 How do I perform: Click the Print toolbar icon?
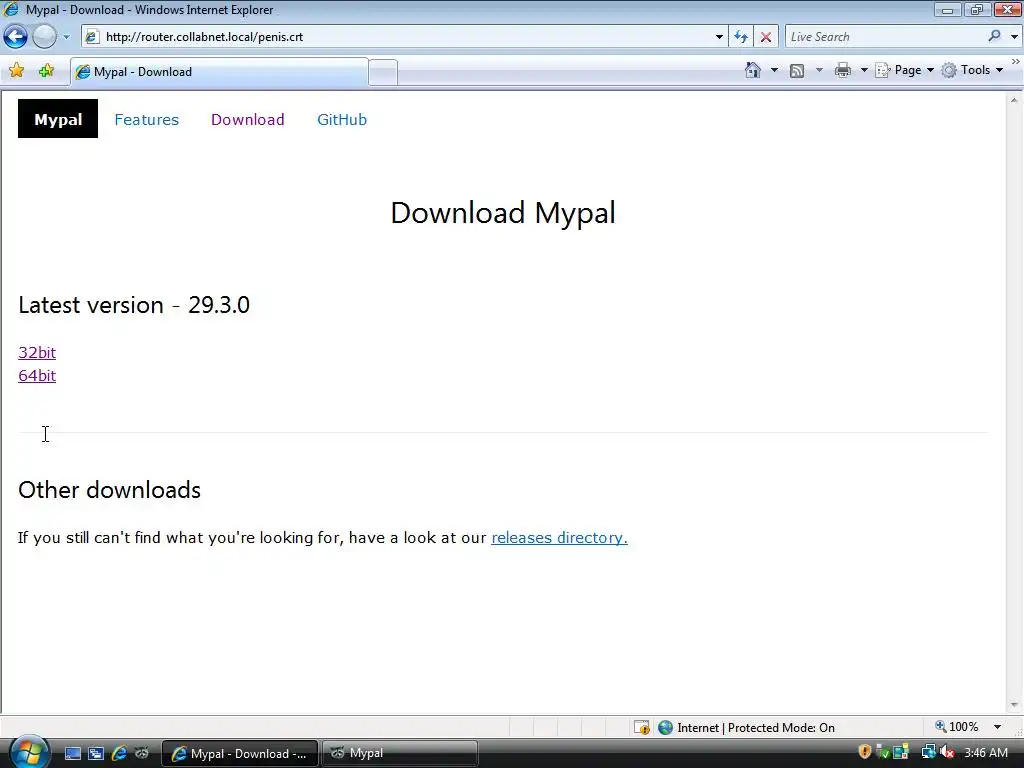coord(843,70)
